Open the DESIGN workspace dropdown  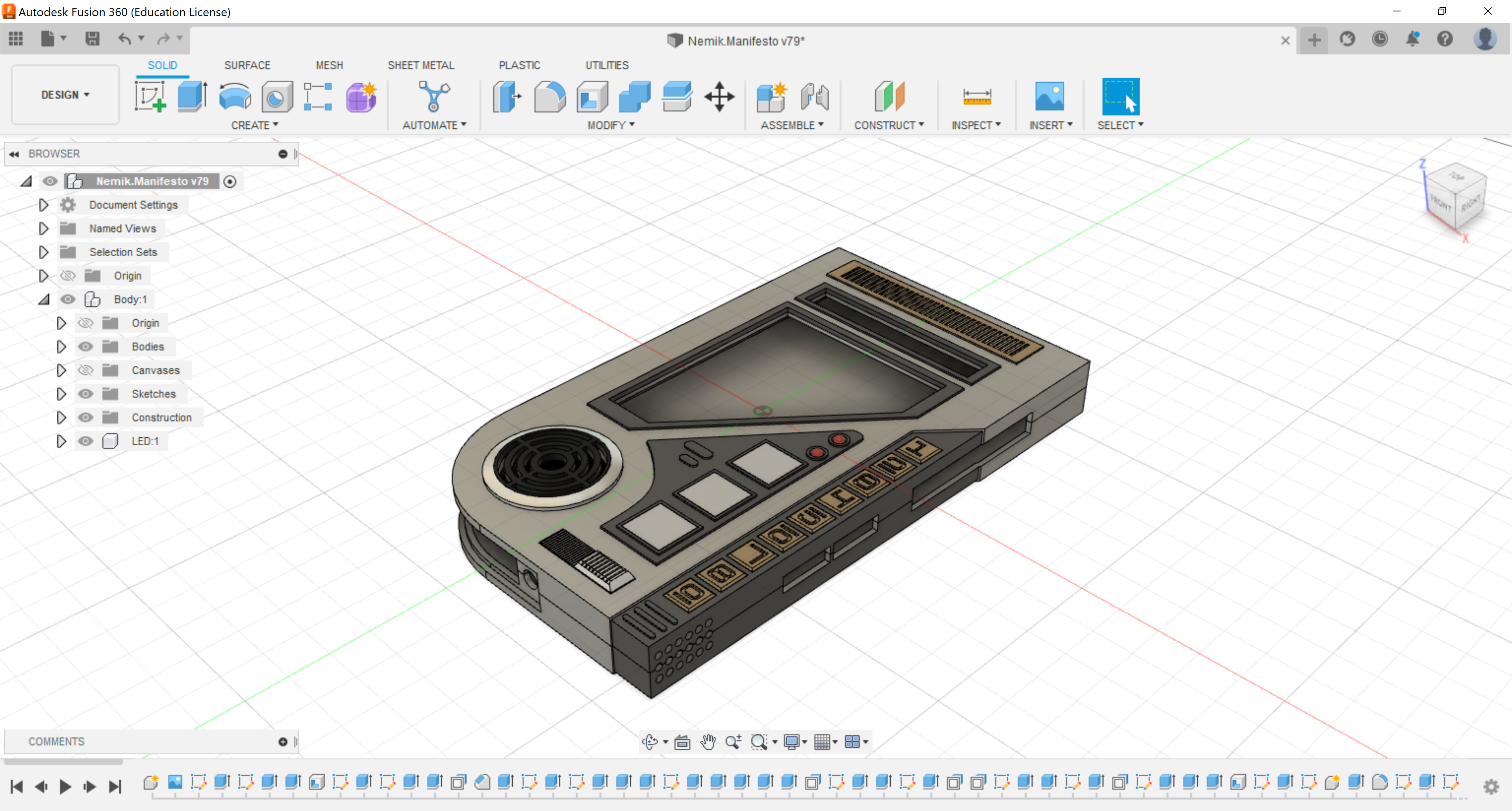pyautogui.click(x=65, y=94)
